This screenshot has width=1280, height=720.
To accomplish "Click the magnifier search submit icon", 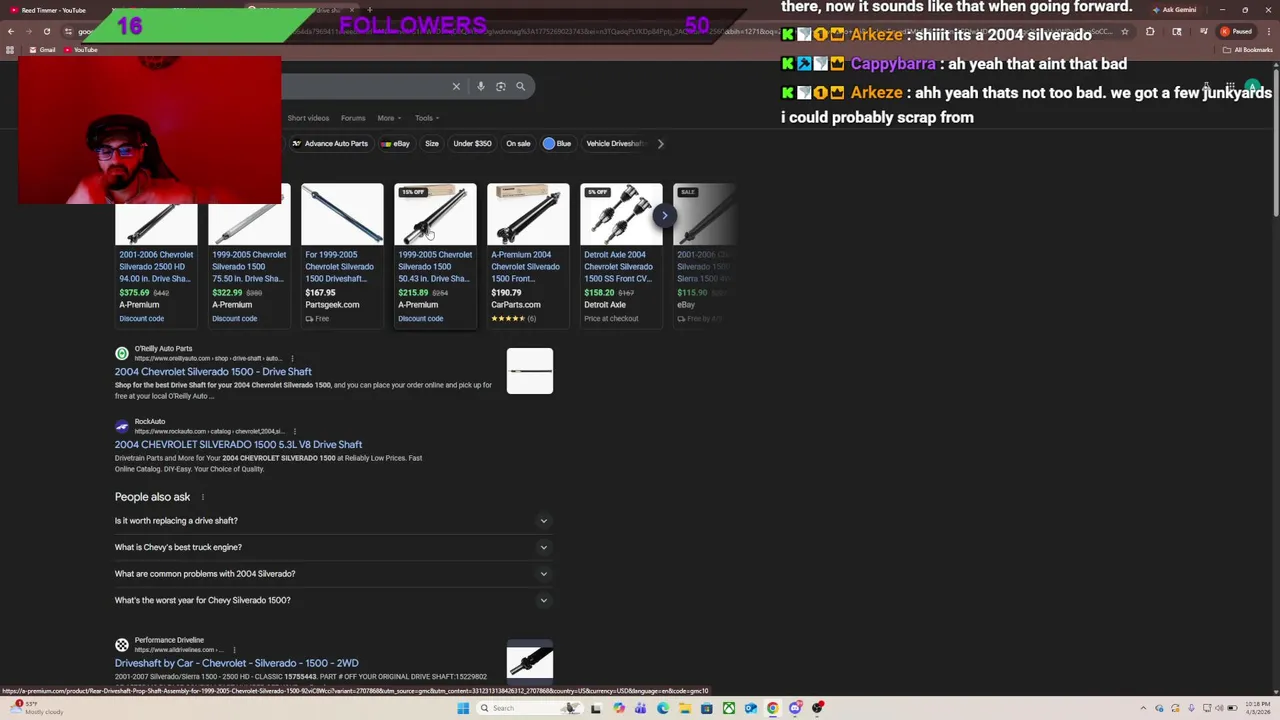I will pos(520,86).
